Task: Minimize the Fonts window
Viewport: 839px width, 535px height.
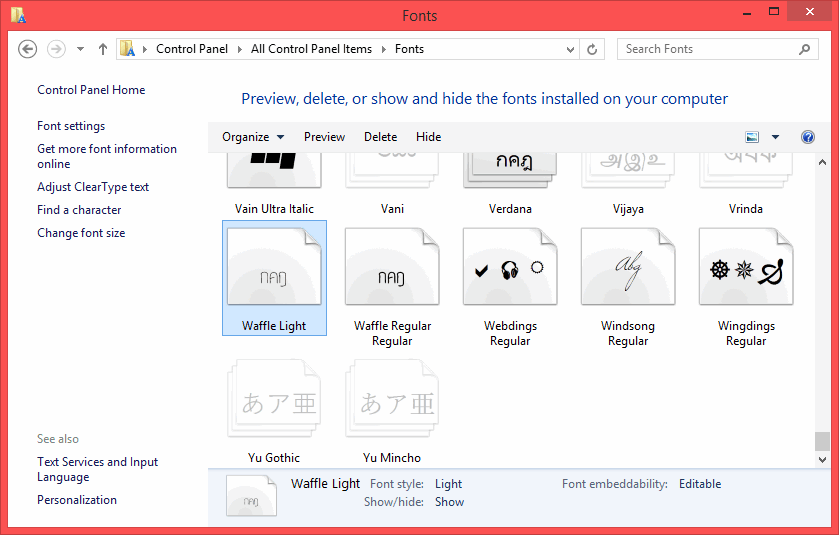Action: click(x=747, y=13)
